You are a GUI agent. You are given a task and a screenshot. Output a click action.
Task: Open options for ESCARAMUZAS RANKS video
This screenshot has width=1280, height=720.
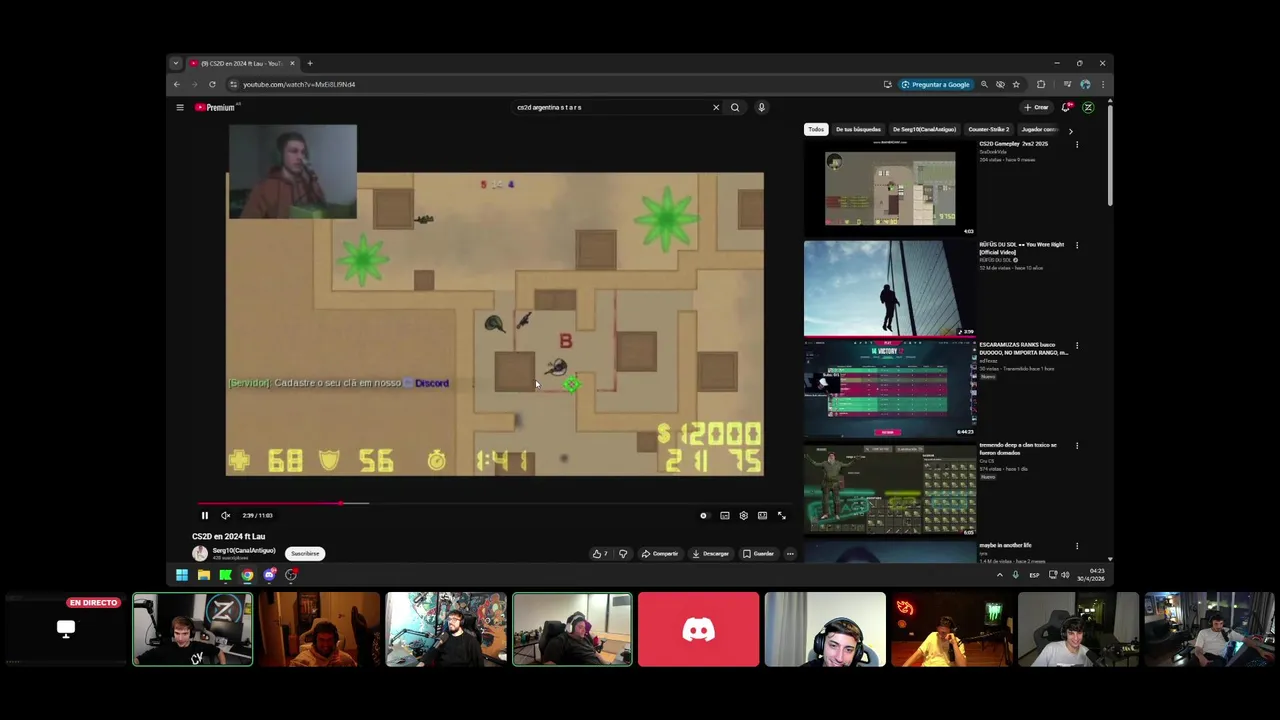pyautogui.click(x=1077, y=346)
